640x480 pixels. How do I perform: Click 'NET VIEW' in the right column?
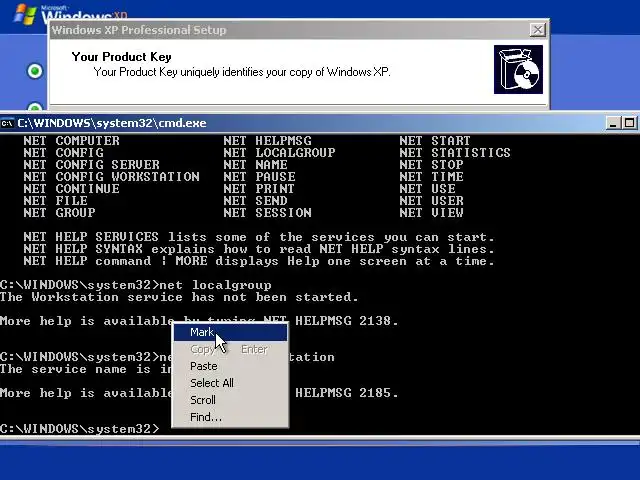pyautogui.click(x=431, y=213)
